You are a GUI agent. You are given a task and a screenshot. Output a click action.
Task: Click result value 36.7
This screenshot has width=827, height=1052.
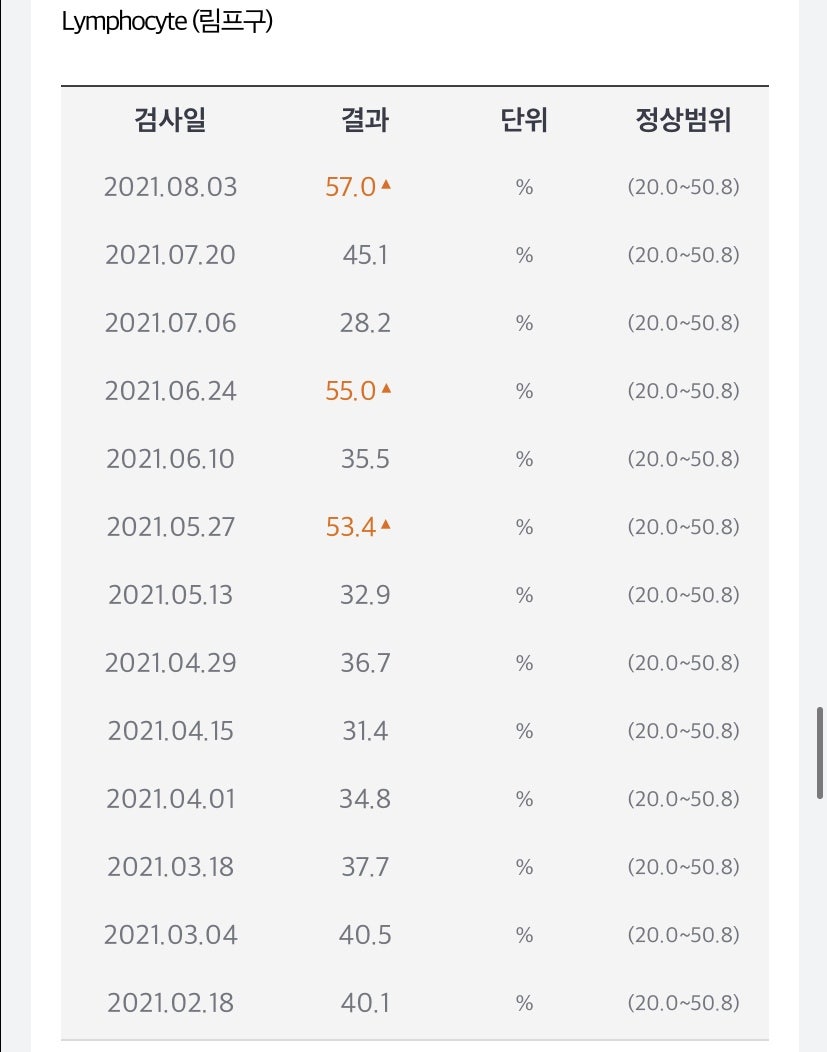(365, 663)
